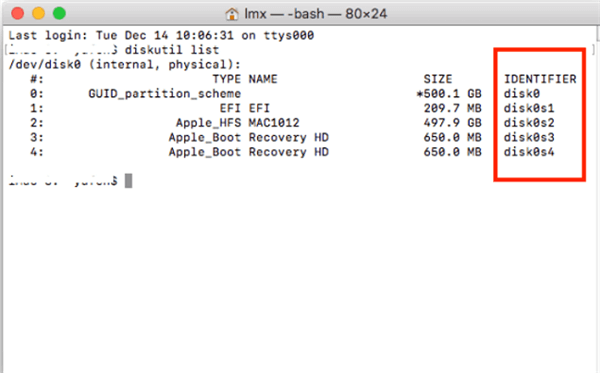Screen dimensions: 600x373
Task: Click the 'disk0' identifier
Action: tap(522, 94)
